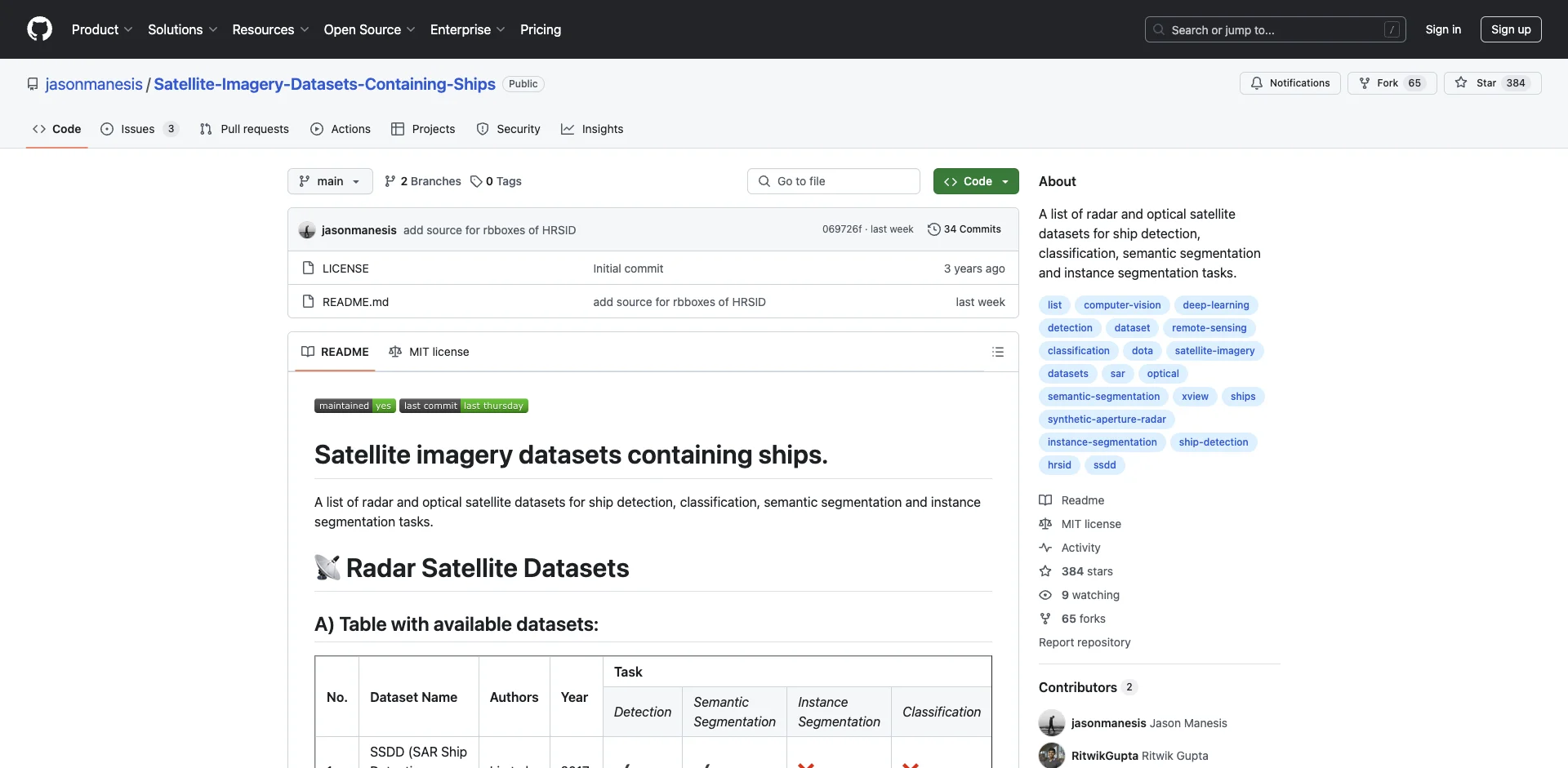This screenshot has width=1568, height=768.
Task: Click the Go to file input
Action: tap(833, 181)
